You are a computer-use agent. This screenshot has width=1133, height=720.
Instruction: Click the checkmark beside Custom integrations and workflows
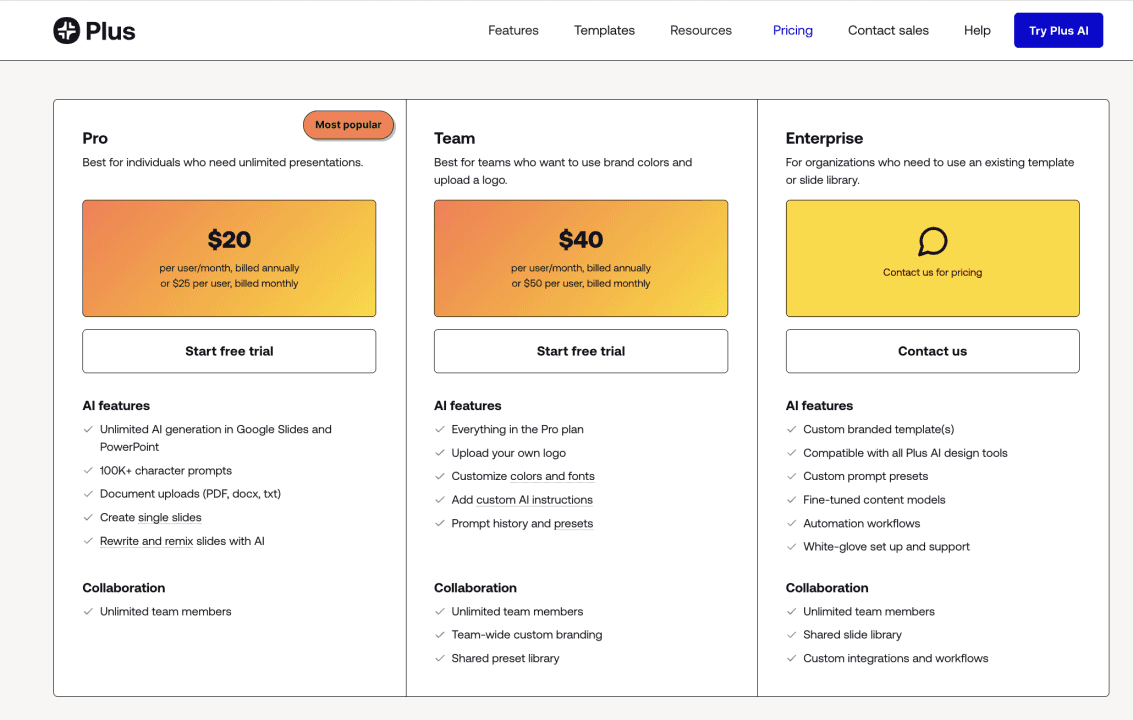pos(791,659)
